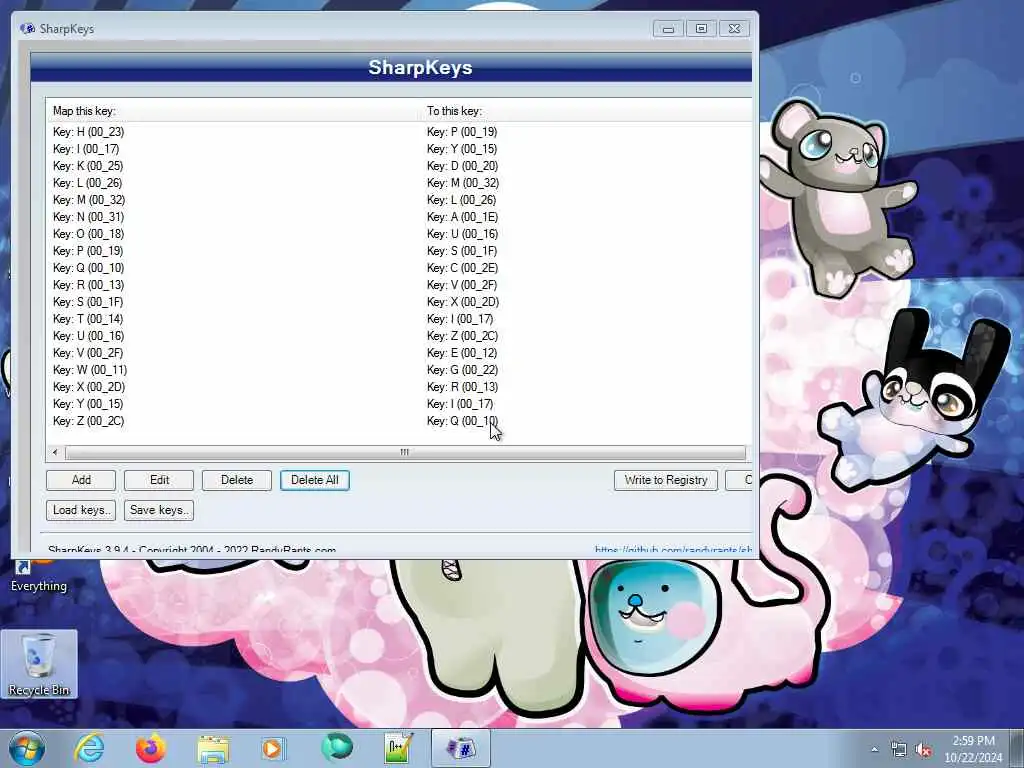This screenshot has height=768, width=1024.
Task: Click the muted volume tray icon
Action: click(923, 750)
